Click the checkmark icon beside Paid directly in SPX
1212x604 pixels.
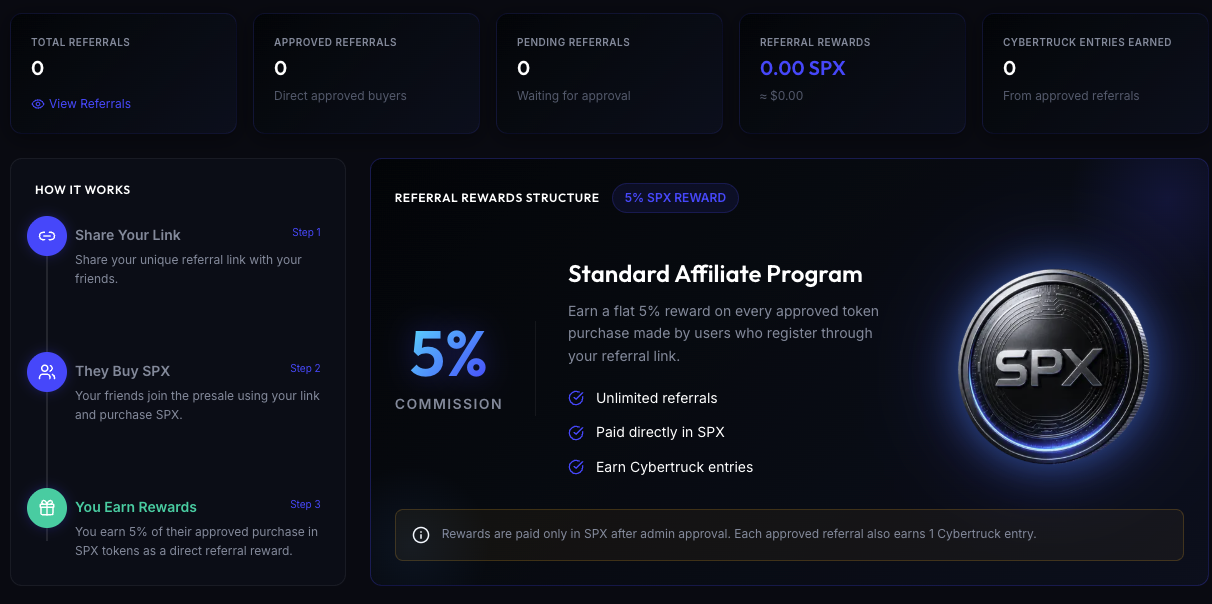[576, 433]
